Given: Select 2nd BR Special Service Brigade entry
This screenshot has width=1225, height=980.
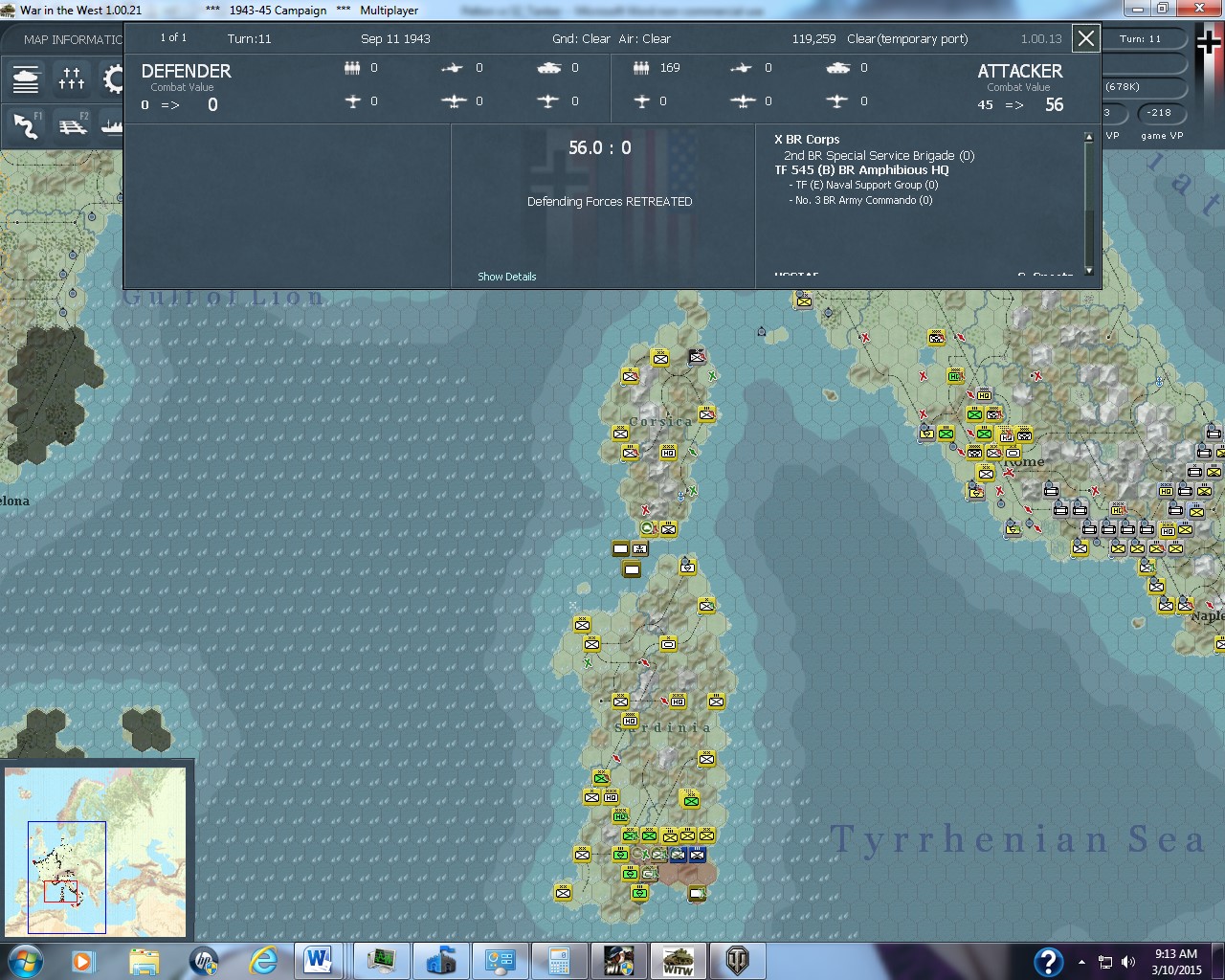Looking at the screenshot, I should 879,155.
